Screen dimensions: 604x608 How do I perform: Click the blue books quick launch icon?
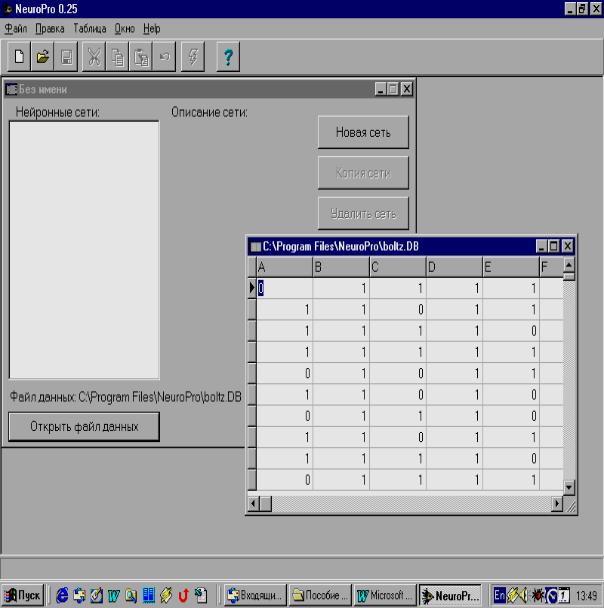[148, 595]
